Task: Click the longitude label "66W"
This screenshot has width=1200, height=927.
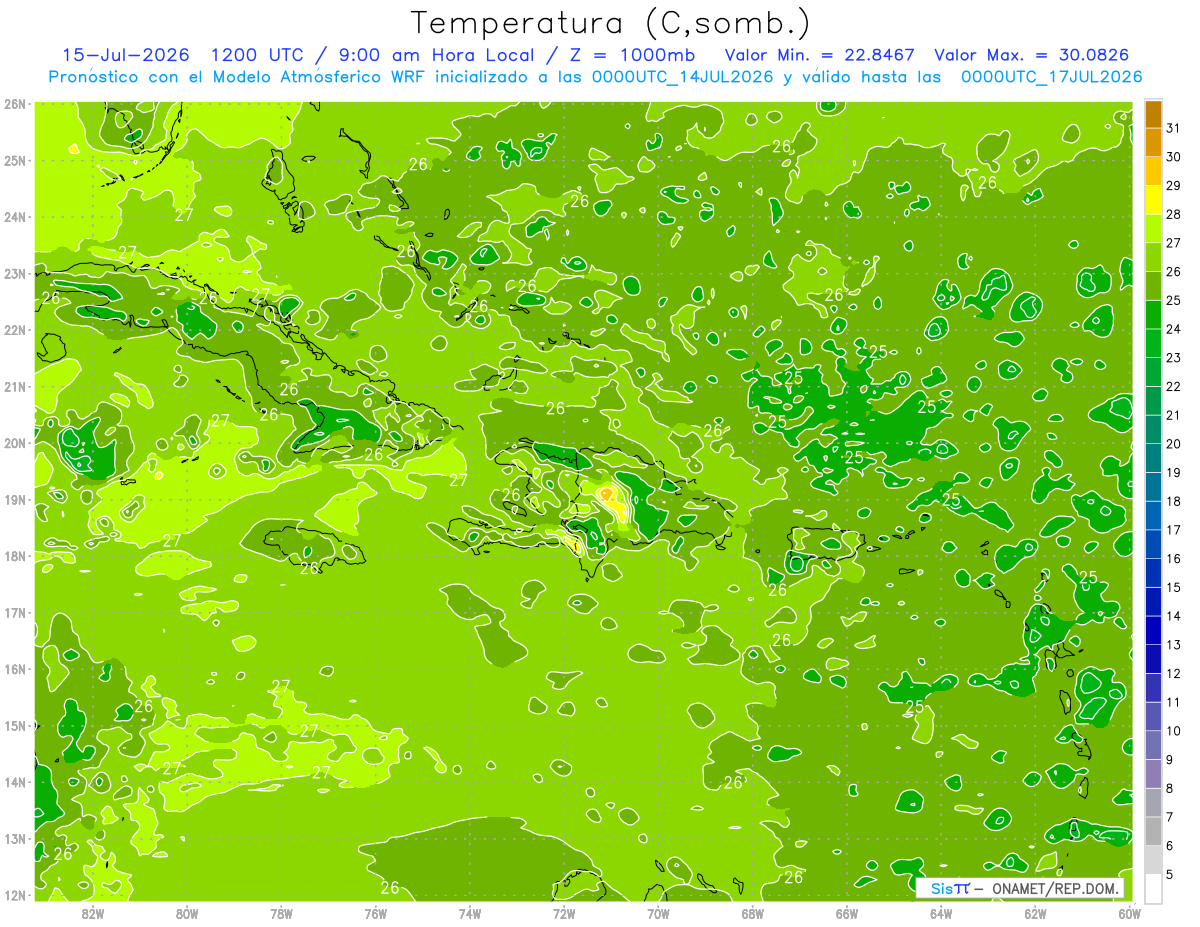Action: (x=847, y=913)
